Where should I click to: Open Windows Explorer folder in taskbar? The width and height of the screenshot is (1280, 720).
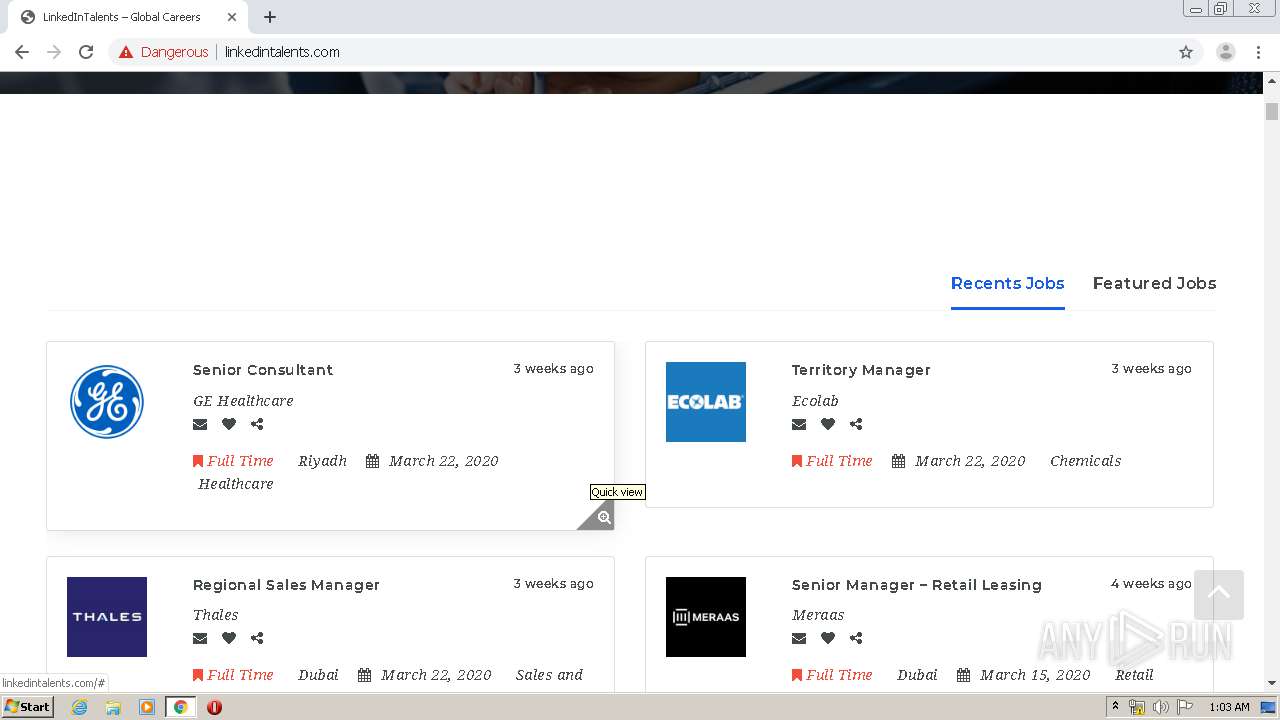[113, 707]
